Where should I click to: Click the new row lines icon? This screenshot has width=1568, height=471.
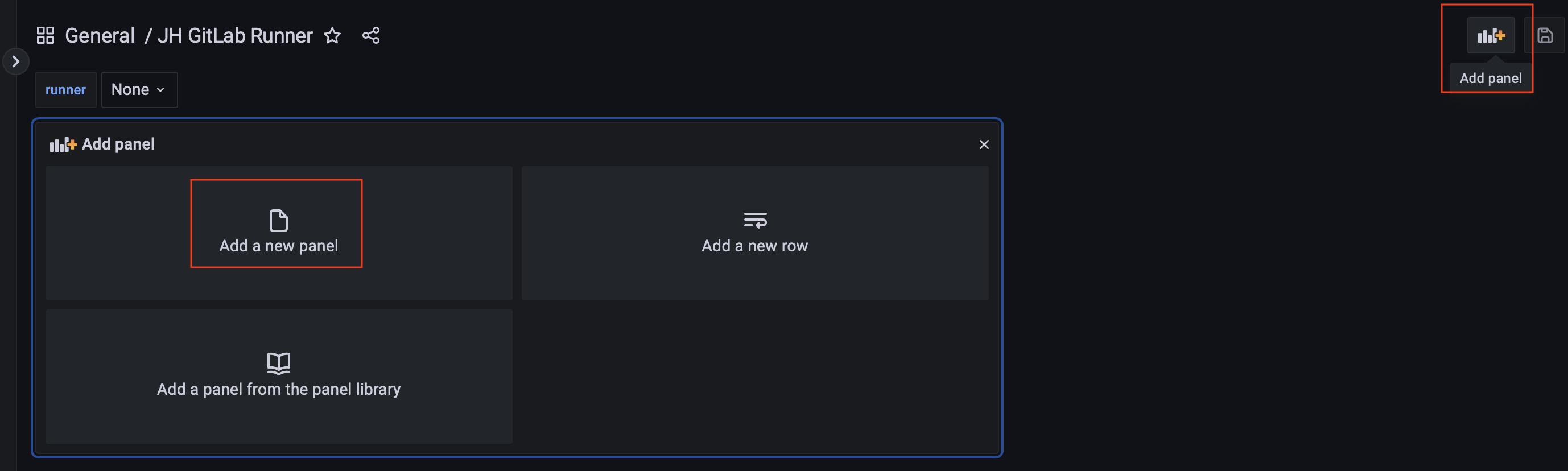click(755, 220)
